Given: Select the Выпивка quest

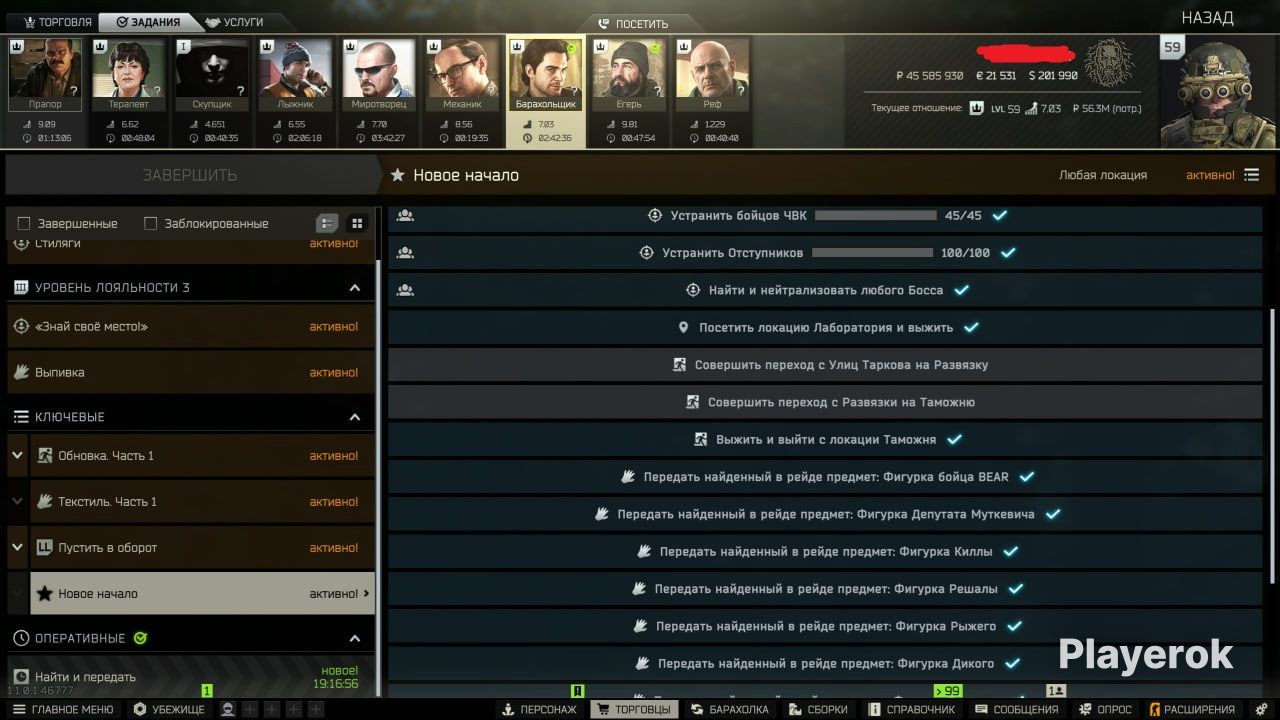Looking at the screenshot, I should coord(191,373).
